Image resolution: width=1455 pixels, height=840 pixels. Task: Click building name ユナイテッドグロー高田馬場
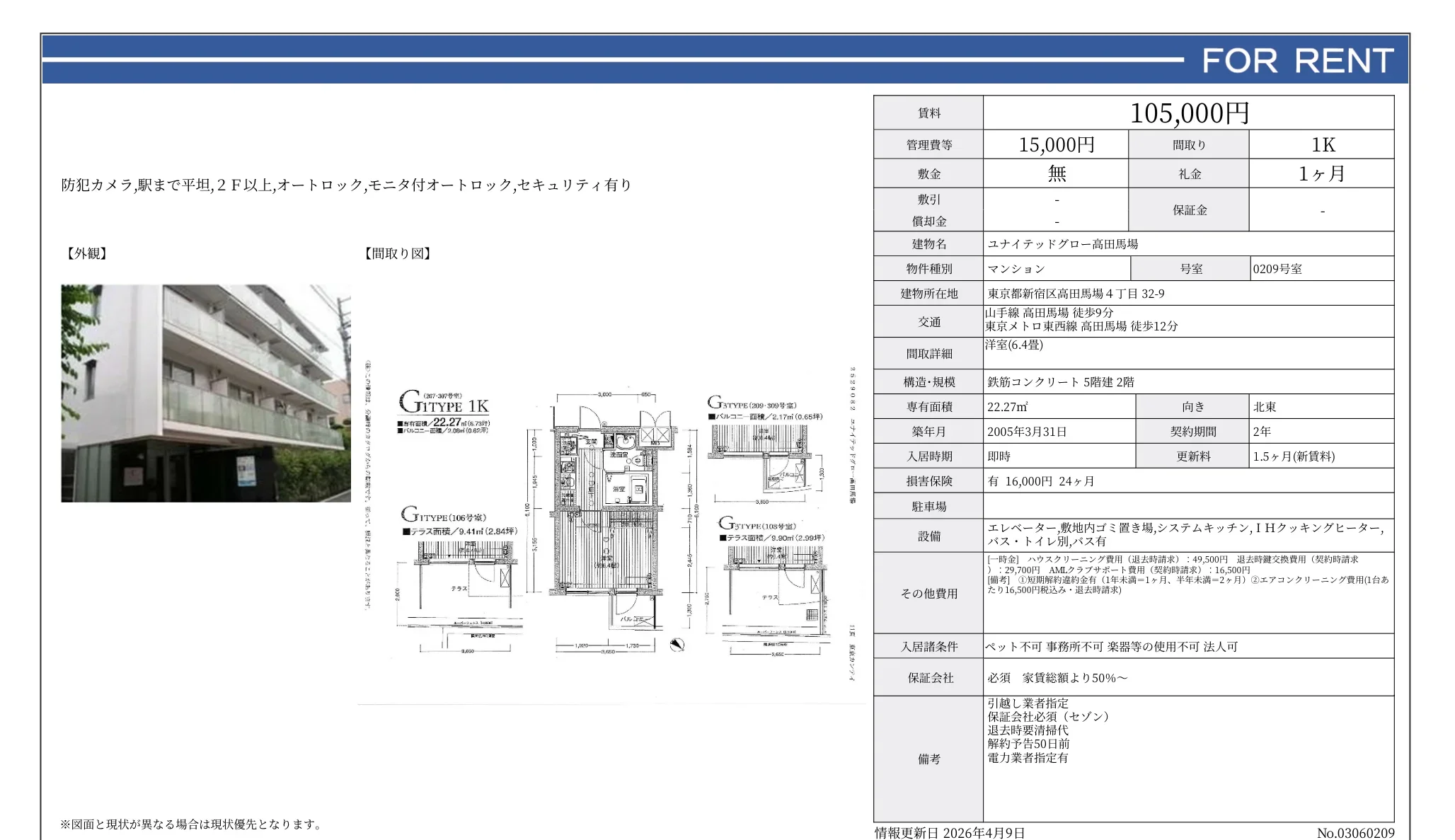1063,244
